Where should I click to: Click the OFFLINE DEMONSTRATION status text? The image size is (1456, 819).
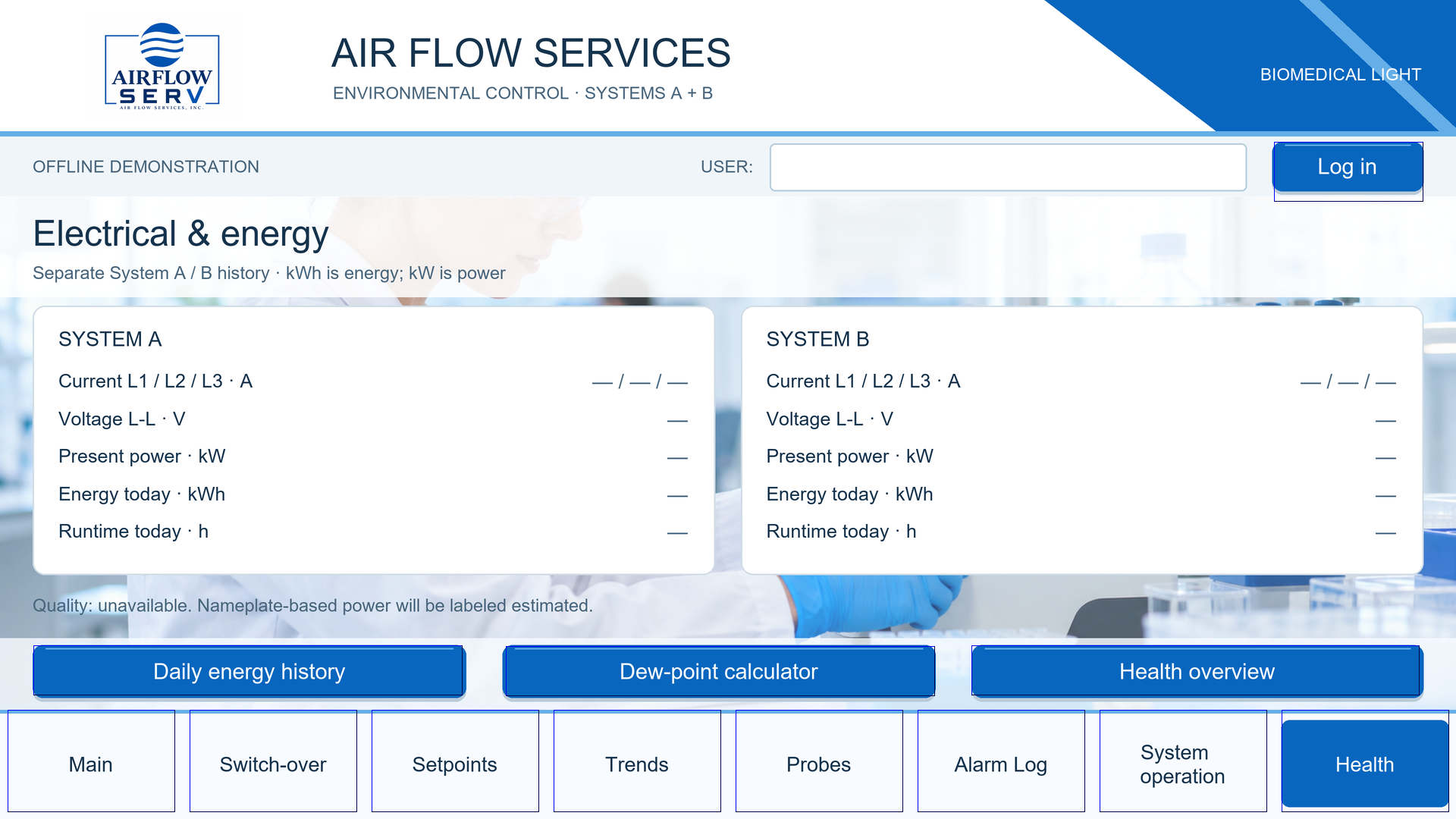(146, 167)
